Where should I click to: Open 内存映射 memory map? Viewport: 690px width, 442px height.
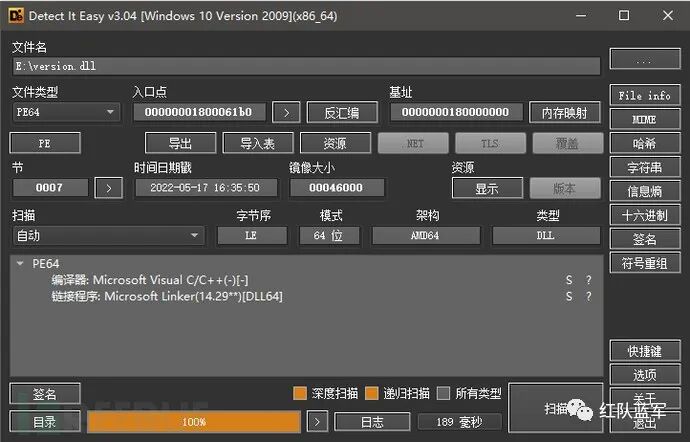pyautogui.click(x=565, y=113)
